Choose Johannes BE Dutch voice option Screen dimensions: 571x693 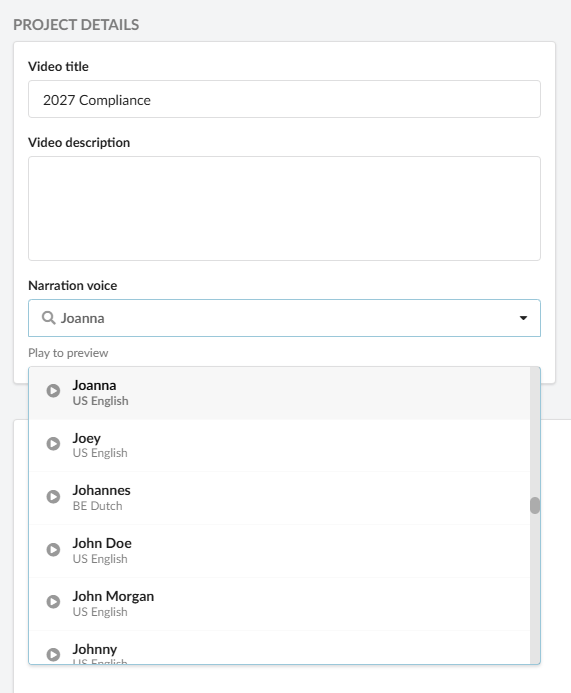pos(279,498)
